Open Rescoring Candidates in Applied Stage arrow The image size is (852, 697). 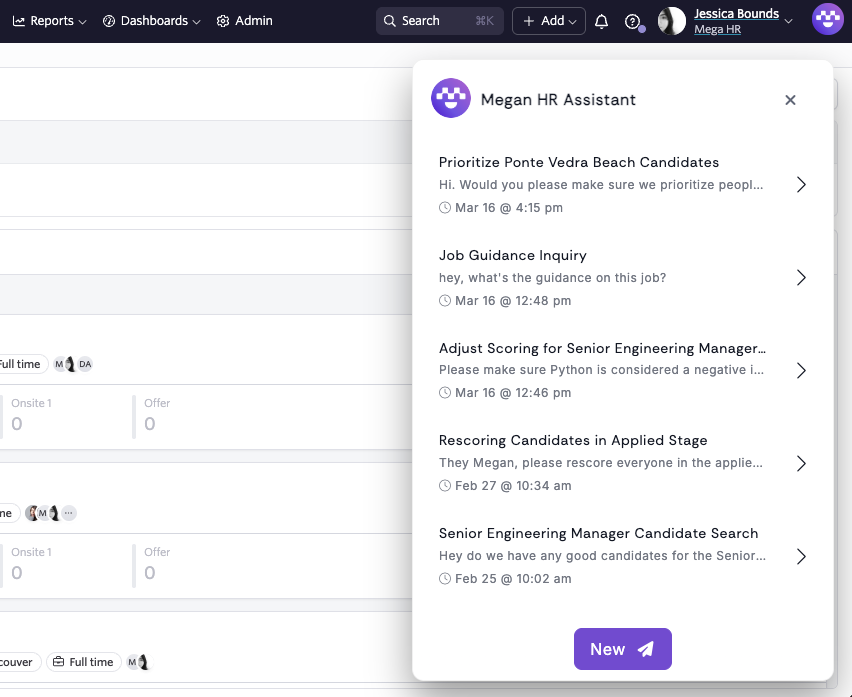click(800, 463)
